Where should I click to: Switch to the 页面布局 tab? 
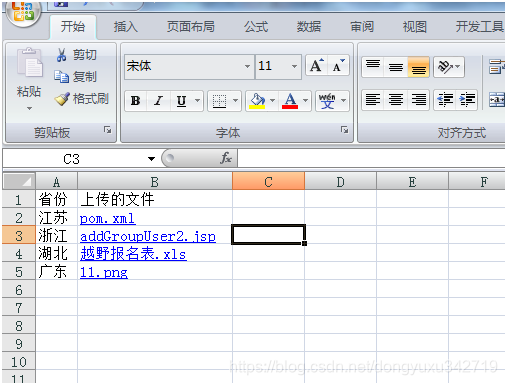tap(191, 27)
